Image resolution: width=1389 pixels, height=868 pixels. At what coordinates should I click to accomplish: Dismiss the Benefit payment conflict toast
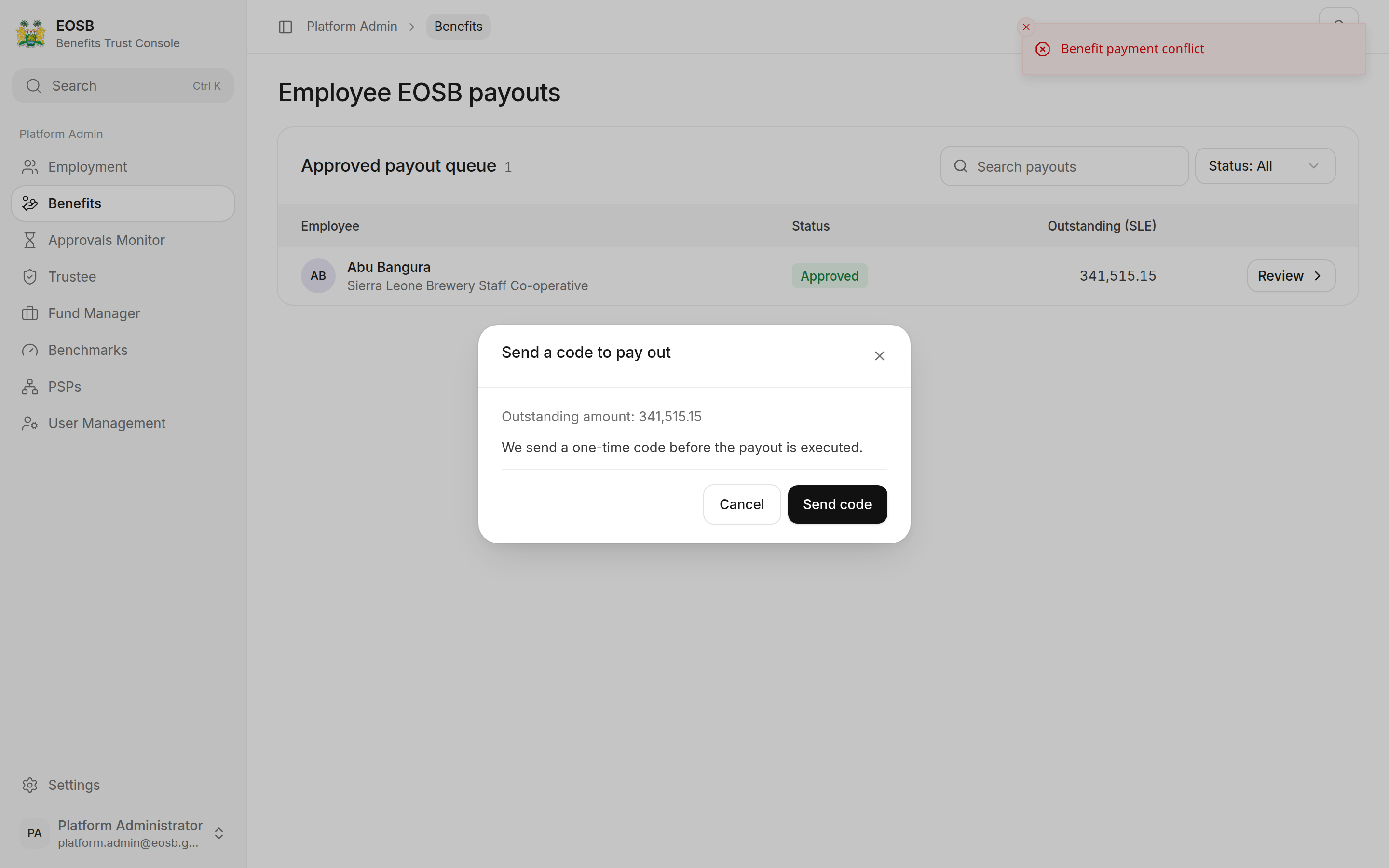click(1026, 27)
